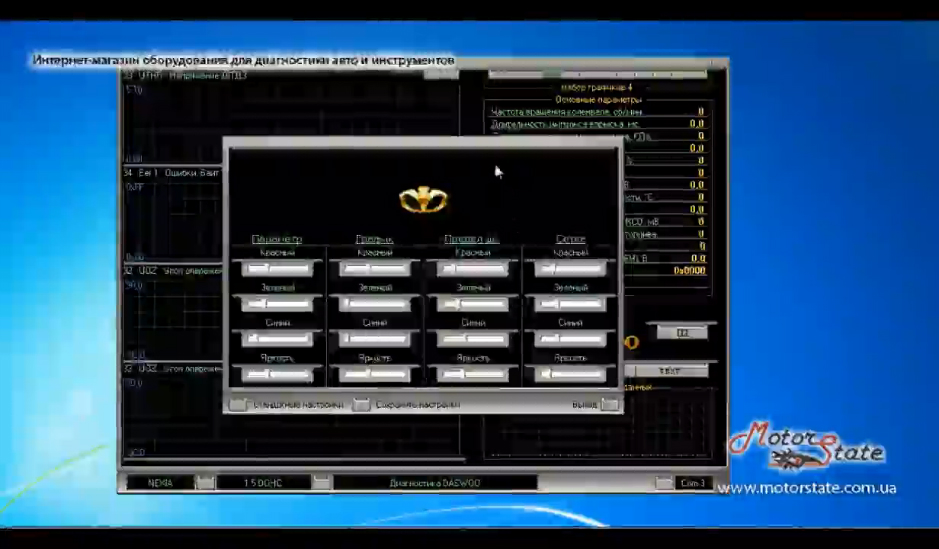Viewport: 939px width, 549px height.
Task: Click the Com 3 port field
Action: click(x=693, y=483)
